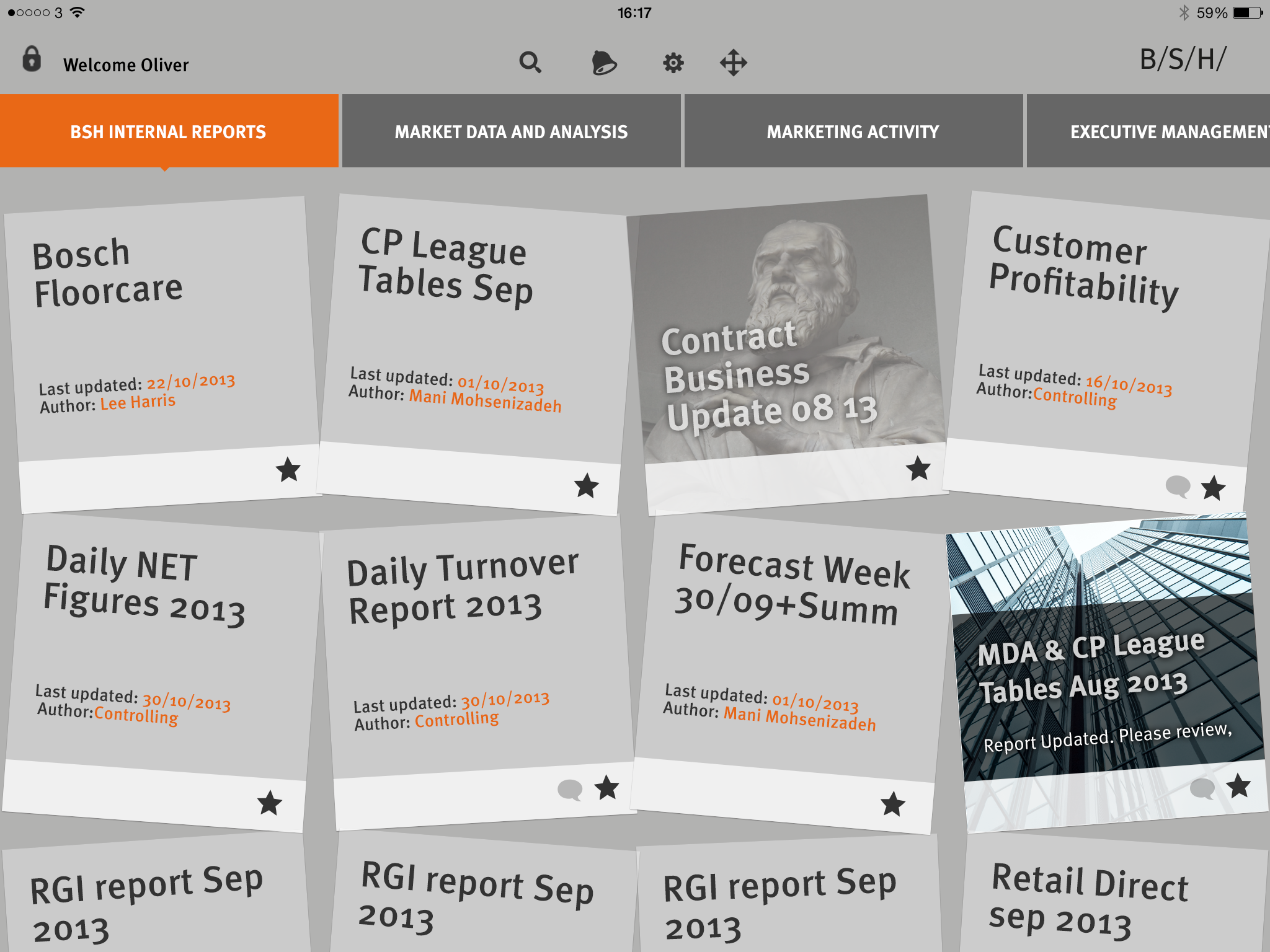
Task: Switch to Market Data and Analysis tab
Action: coord(511,131)
